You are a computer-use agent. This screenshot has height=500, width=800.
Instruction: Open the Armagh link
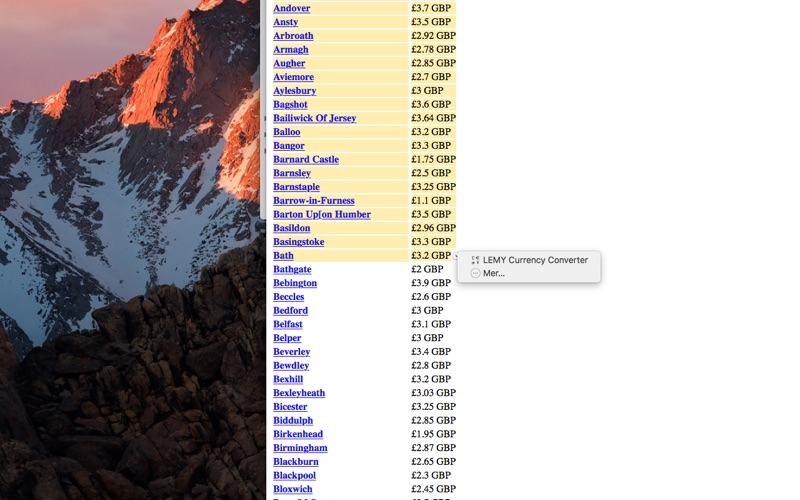point(290,49)
